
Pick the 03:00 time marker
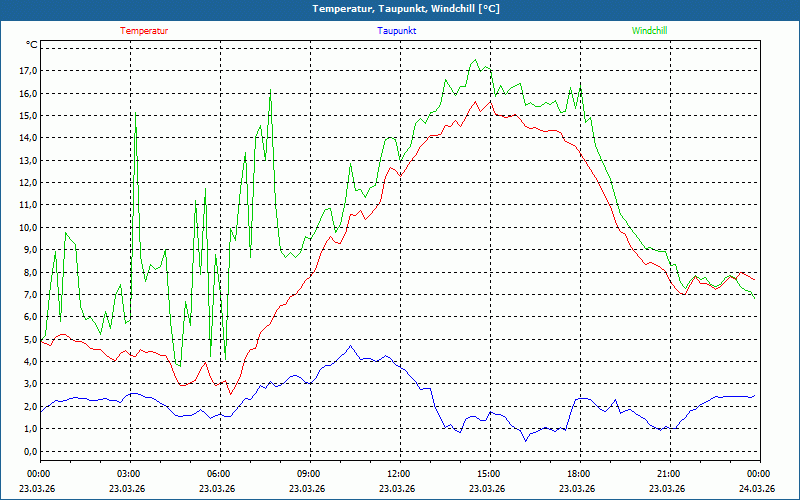pos(129,474)
